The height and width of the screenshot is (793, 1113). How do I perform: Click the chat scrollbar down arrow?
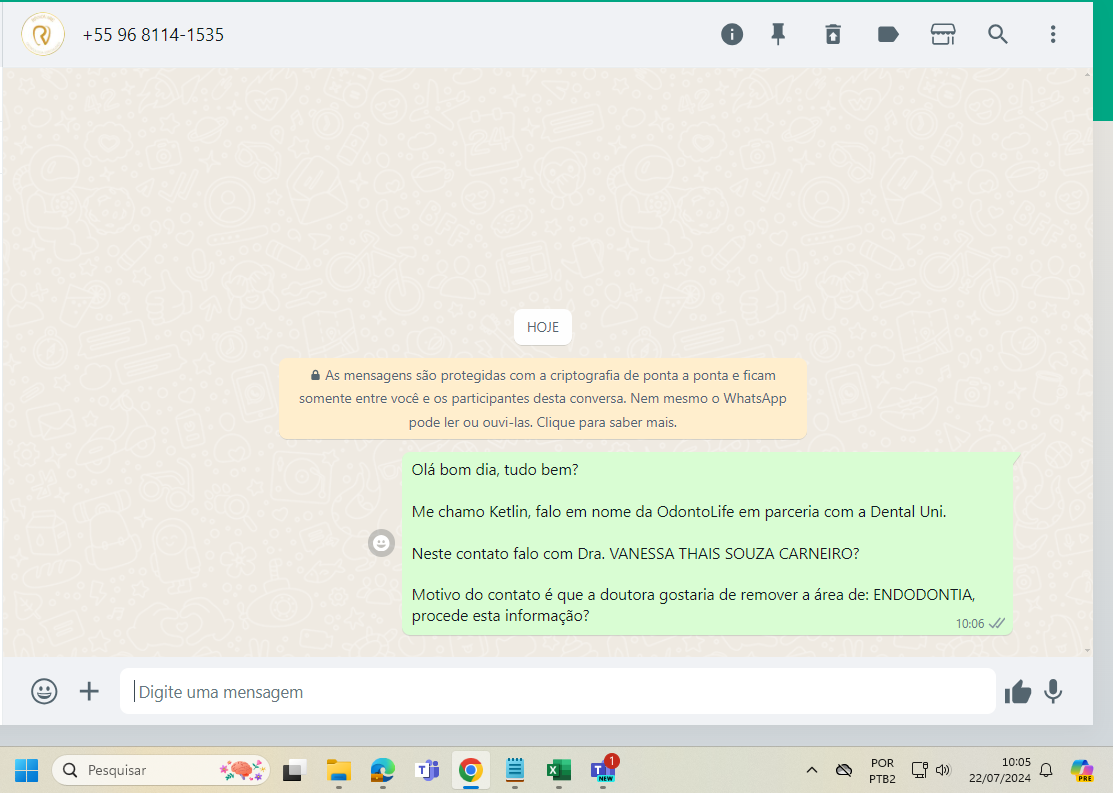coord(1087,650)
